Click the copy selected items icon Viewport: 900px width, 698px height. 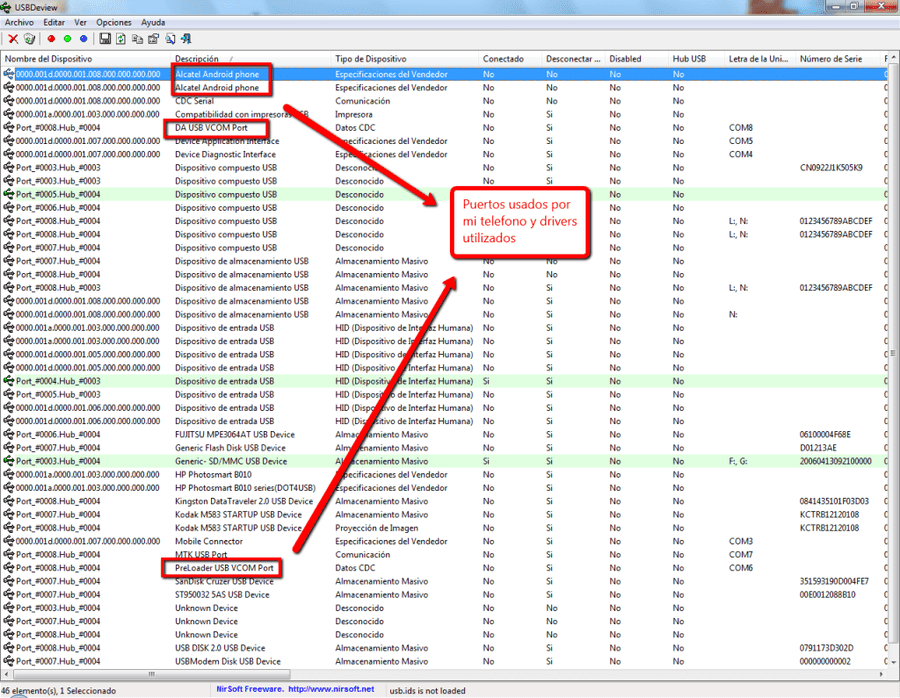(x=137, y=38)
